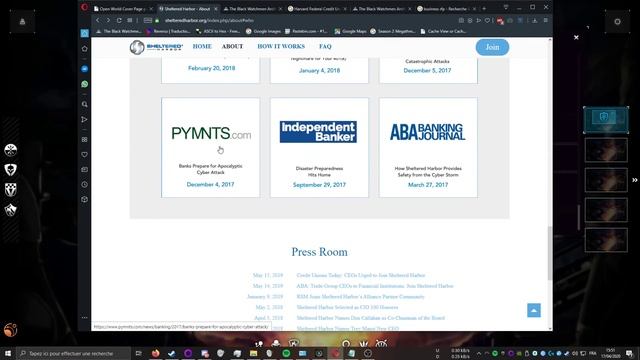This screenshot has height=360, width=640.
Task: Open Cache View bookmark
Action: [443, 31]
